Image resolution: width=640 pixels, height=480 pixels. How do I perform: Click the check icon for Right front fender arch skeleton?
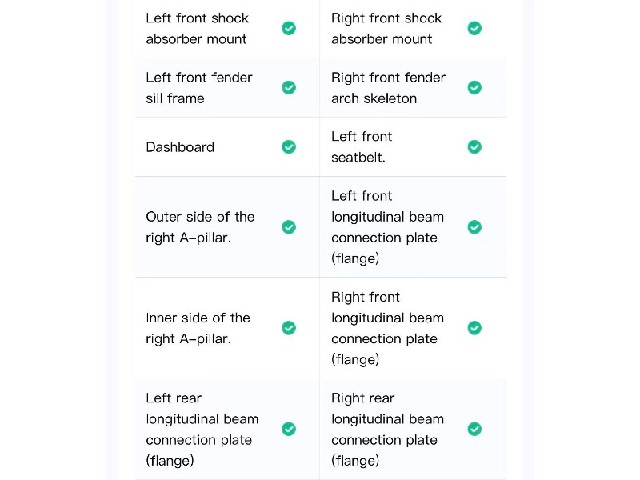[x=475, y=87]
